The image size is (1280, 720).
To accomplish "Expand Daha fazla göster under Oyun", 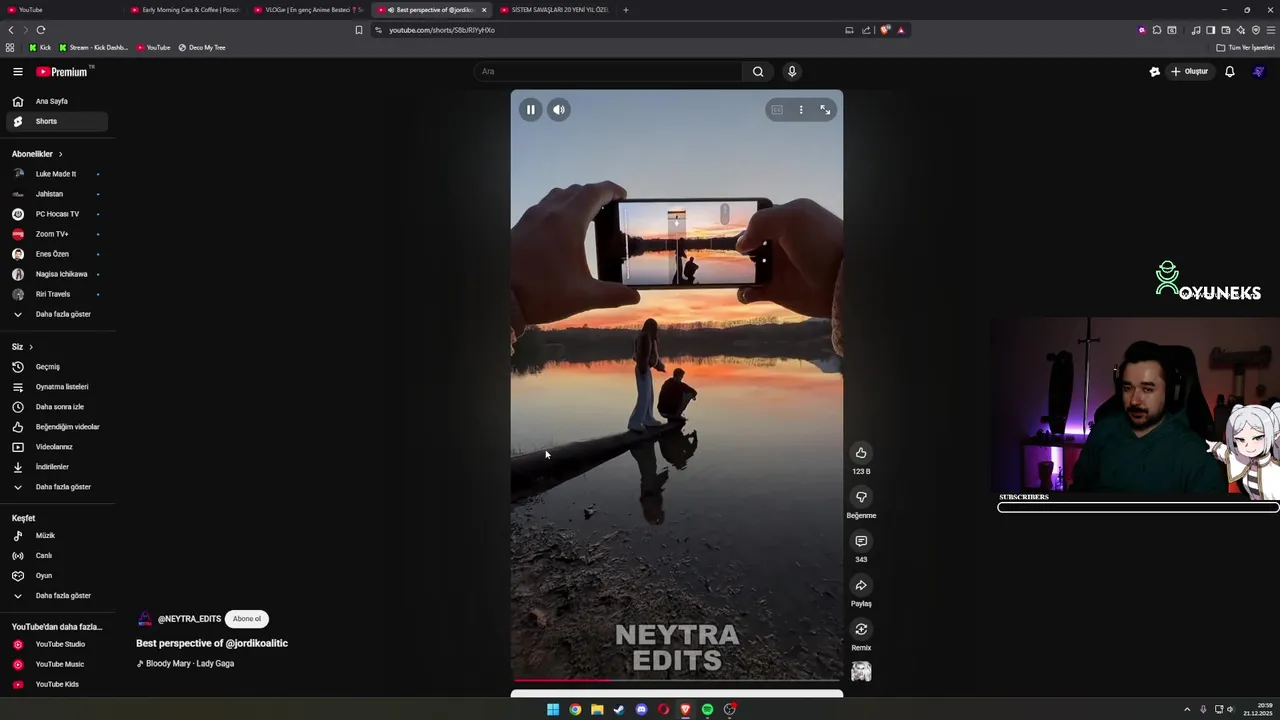I will click(57, 596).
